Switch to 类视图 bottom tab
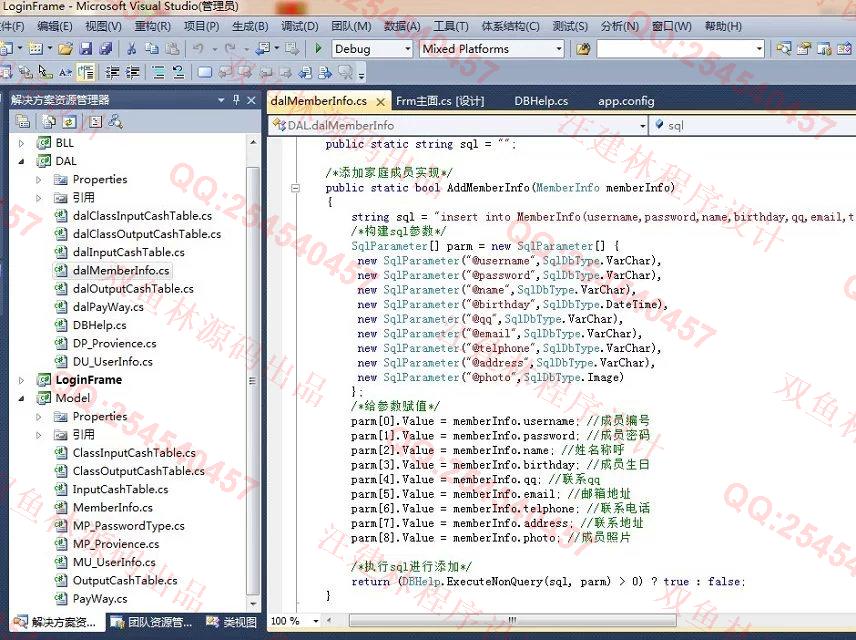The image size is (856, 640). (231, 622)
